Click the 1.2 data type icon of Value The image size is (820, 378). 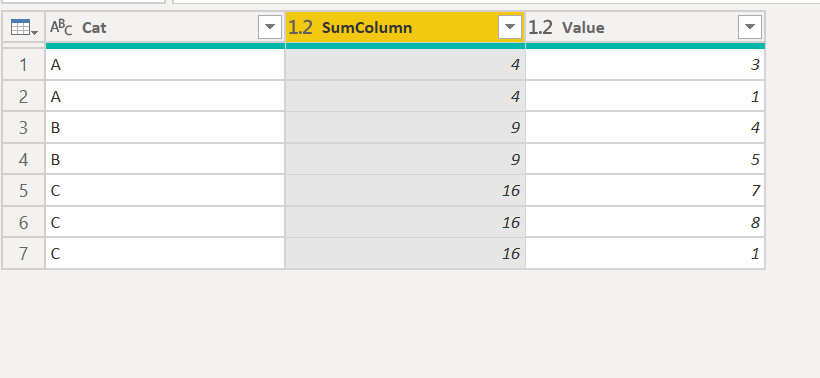540,27
